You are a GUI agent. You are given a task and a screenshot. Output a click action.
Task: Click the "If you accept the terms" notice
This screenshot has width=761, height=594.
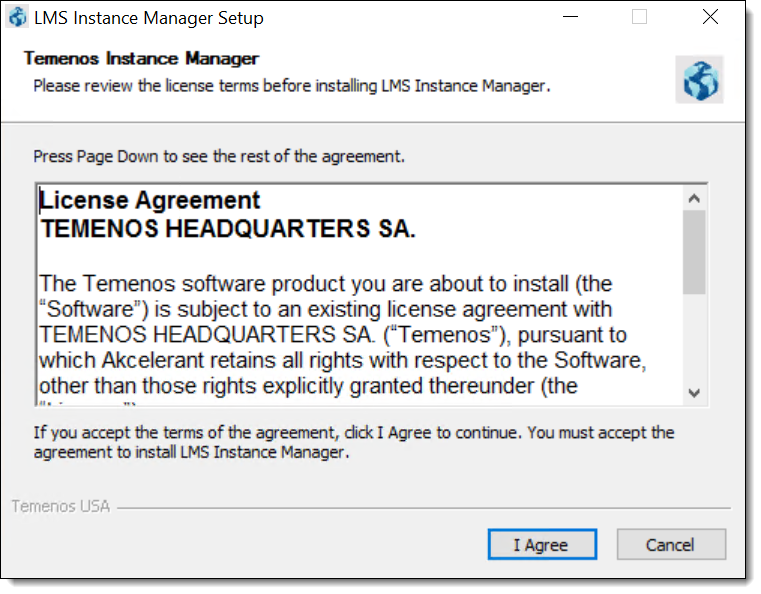354,442
